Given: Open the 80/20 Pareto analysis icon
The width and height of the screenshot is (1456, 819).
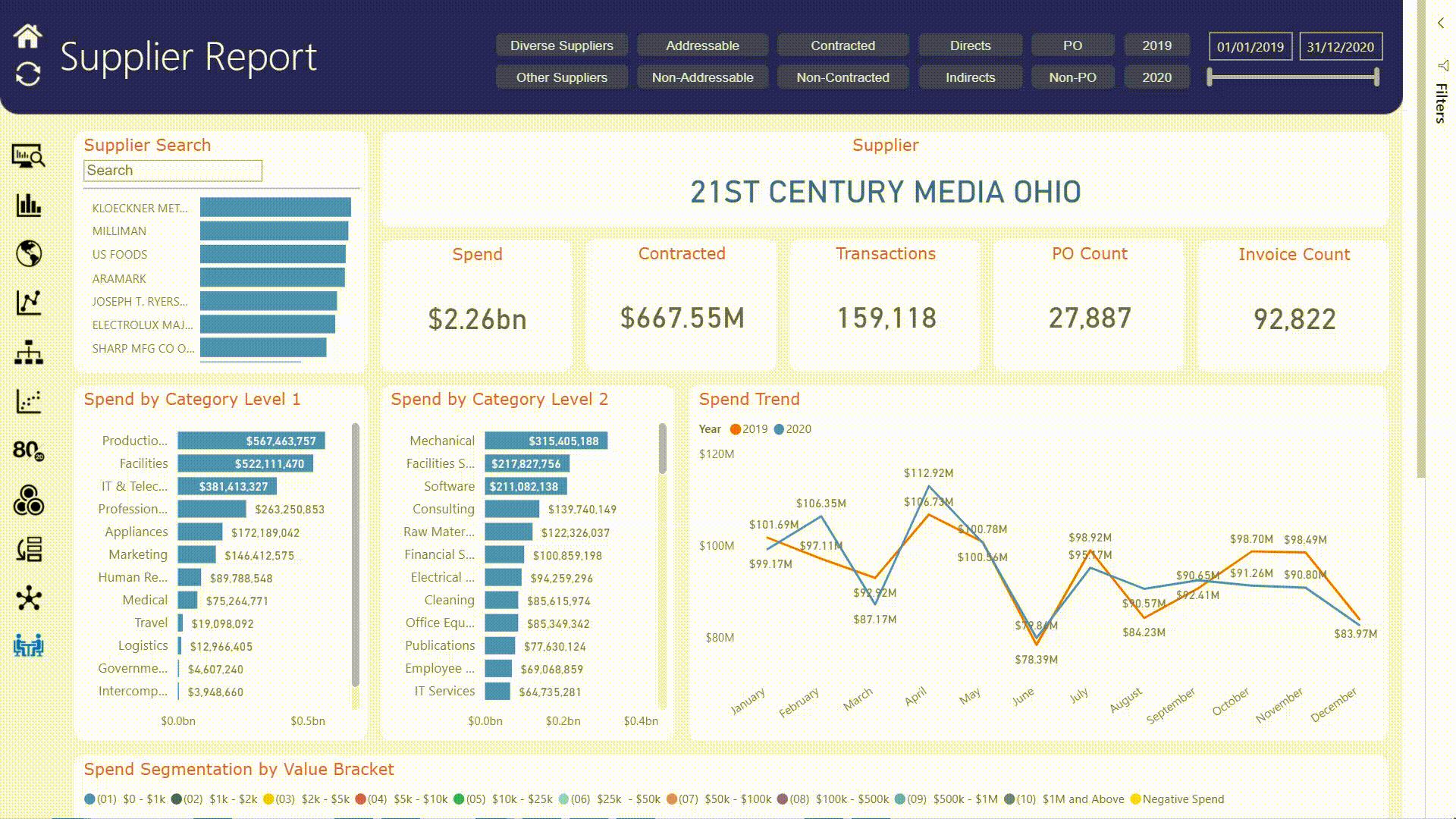Looking at the screenshot, I should 29,450.
